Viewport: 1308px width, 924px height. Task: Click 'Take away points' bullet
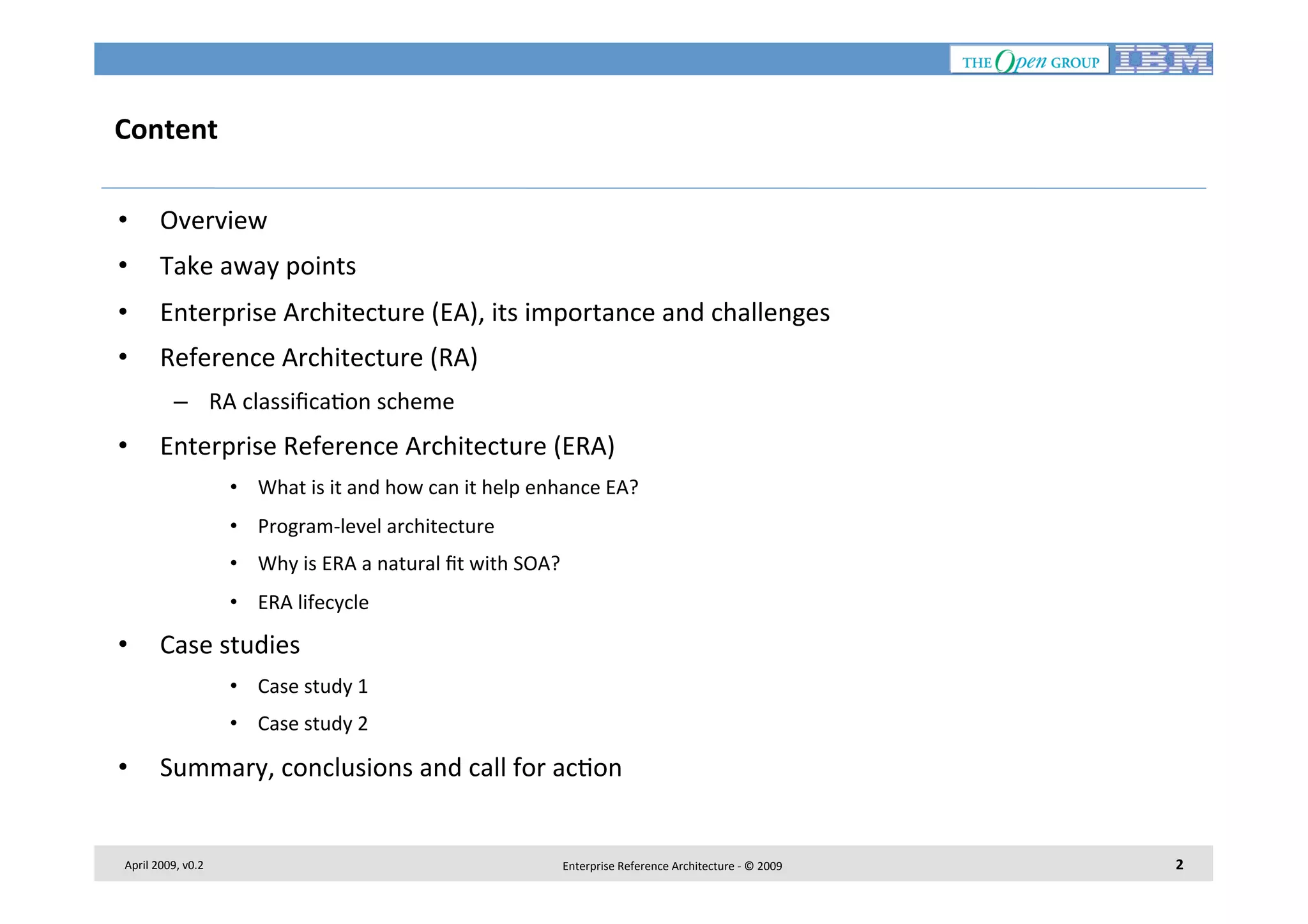pyautogui.click(x=258, y=266)
